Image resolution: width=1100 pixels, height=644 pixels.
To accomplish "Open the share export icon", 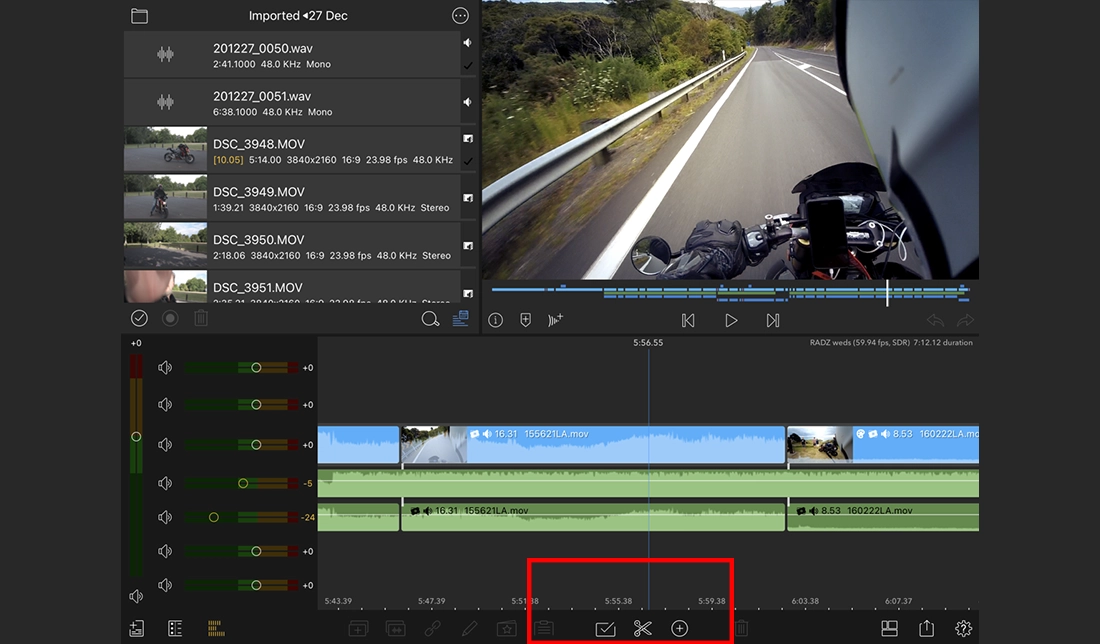I will 927,629.
